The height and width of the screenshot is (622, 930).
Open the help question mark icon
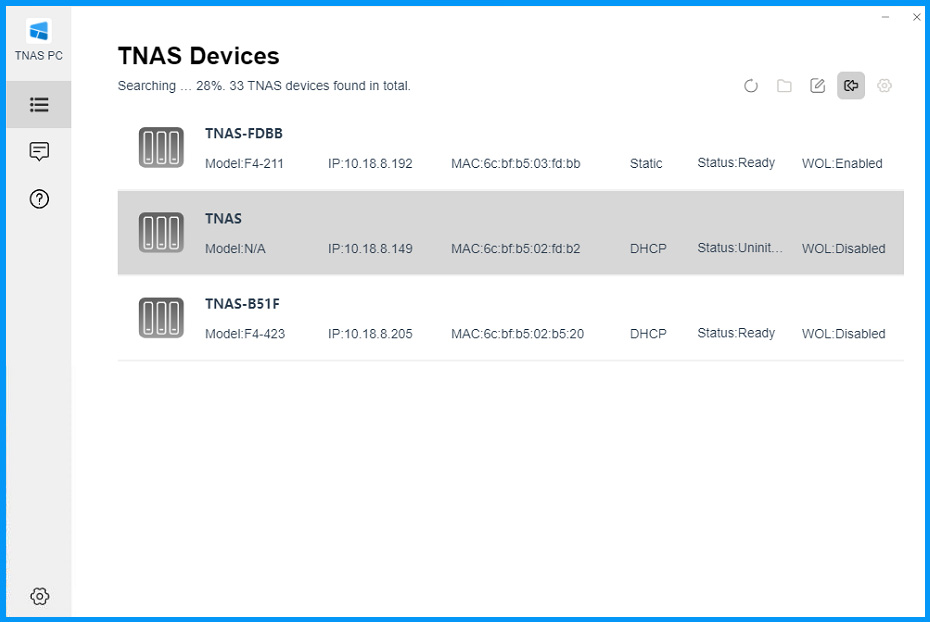[39, 199]
